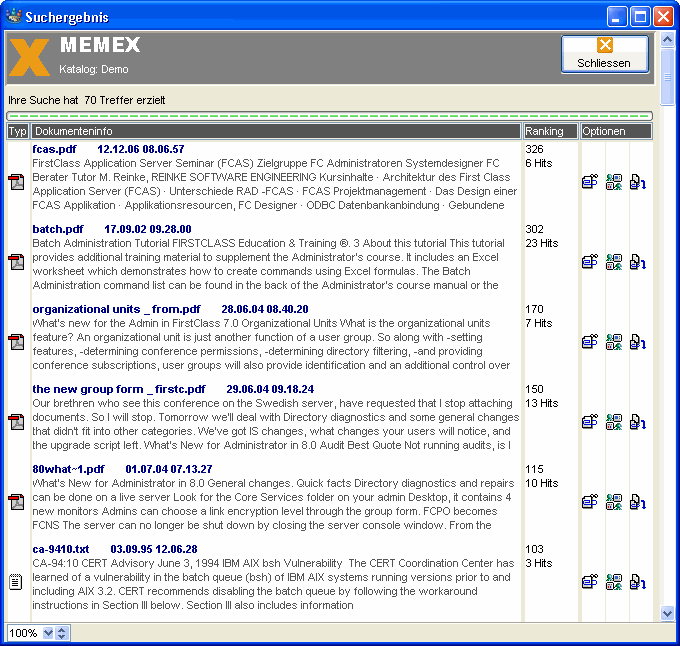This screenshot has width=680, height=646.
Task: Click the document-with-arrow icon for batch.pdf
Action: tap(638, 262)
